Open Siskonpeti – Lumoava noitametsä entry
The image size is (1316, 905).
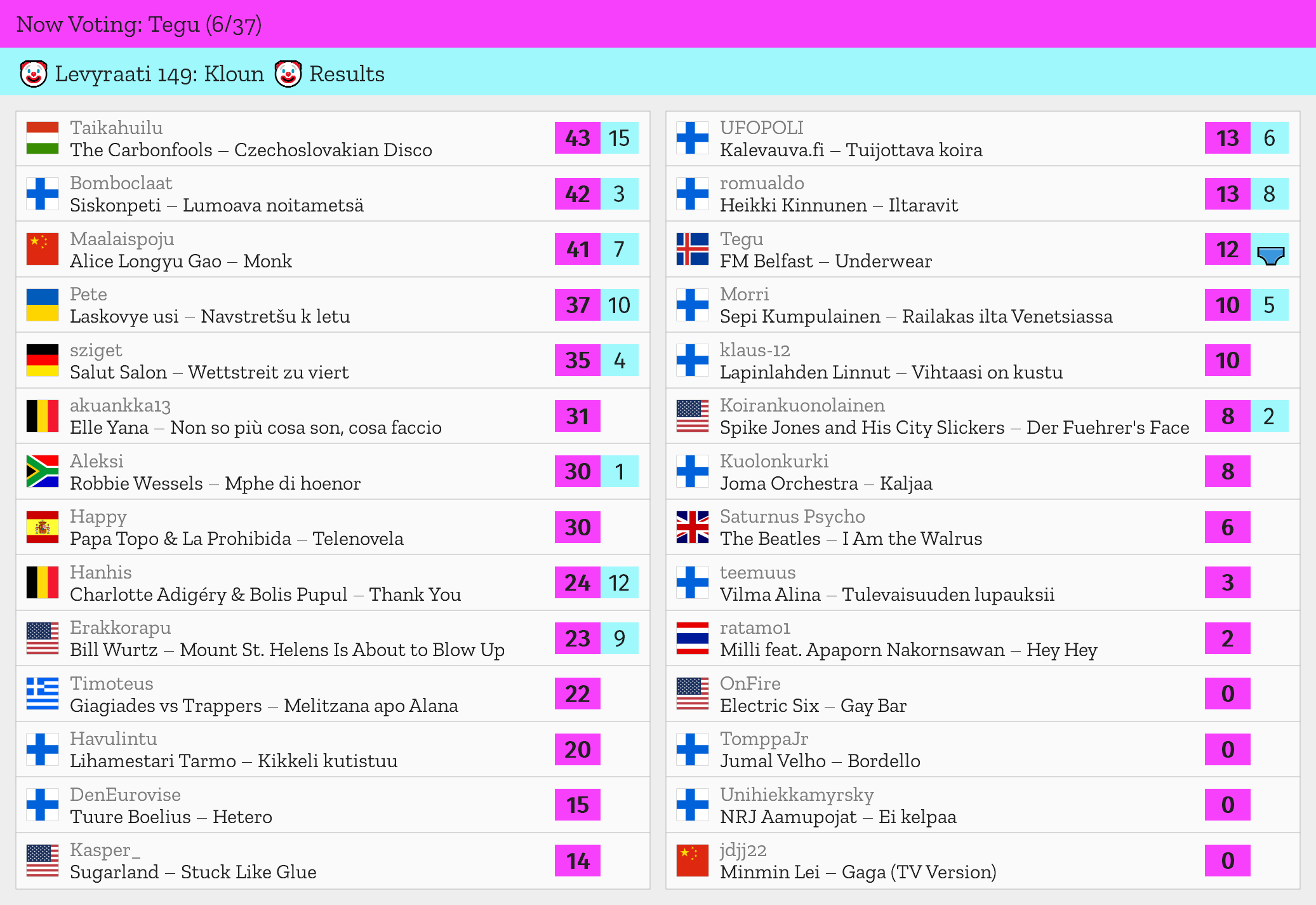point(216,206)
